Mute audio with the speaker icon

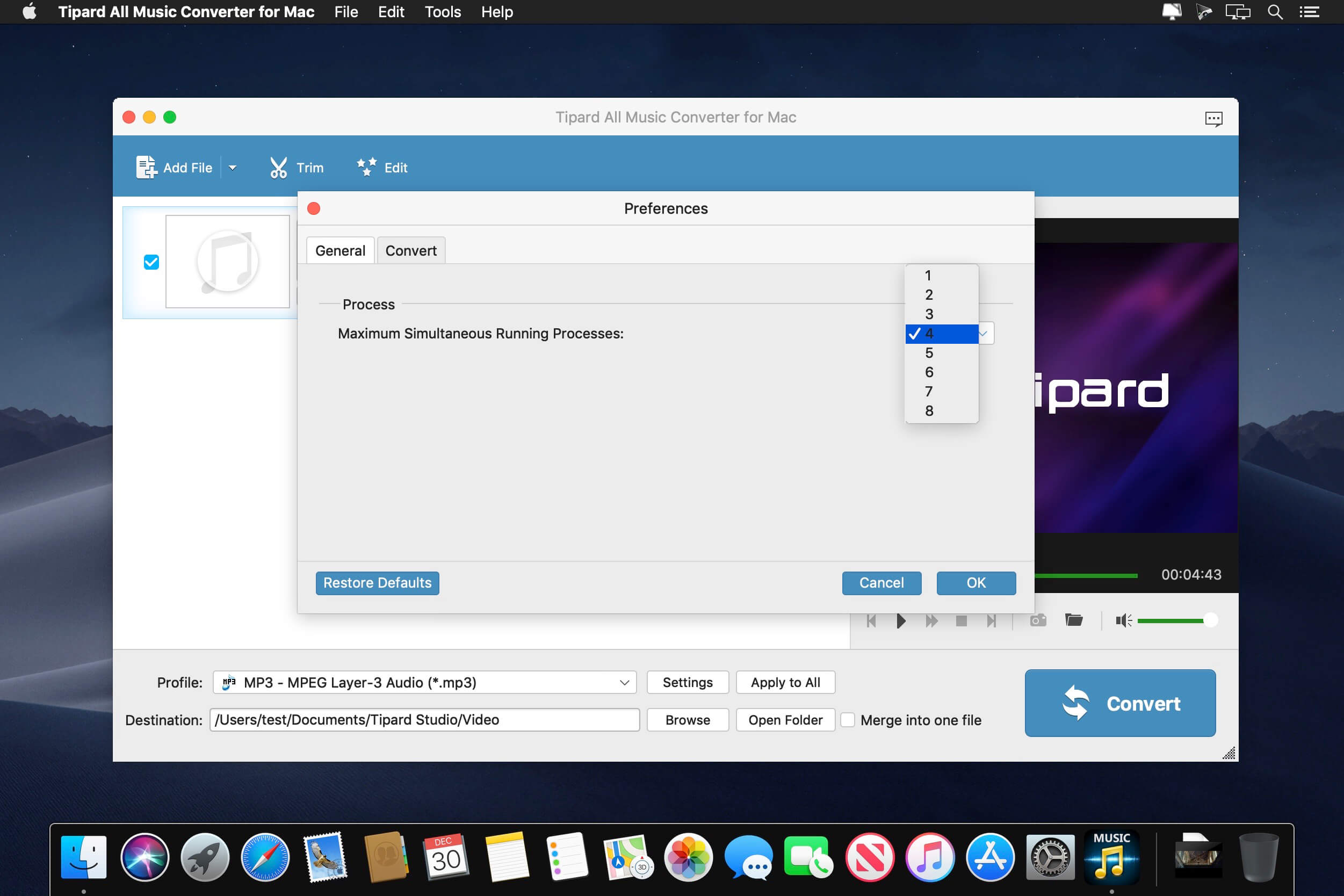(1123, 620)
